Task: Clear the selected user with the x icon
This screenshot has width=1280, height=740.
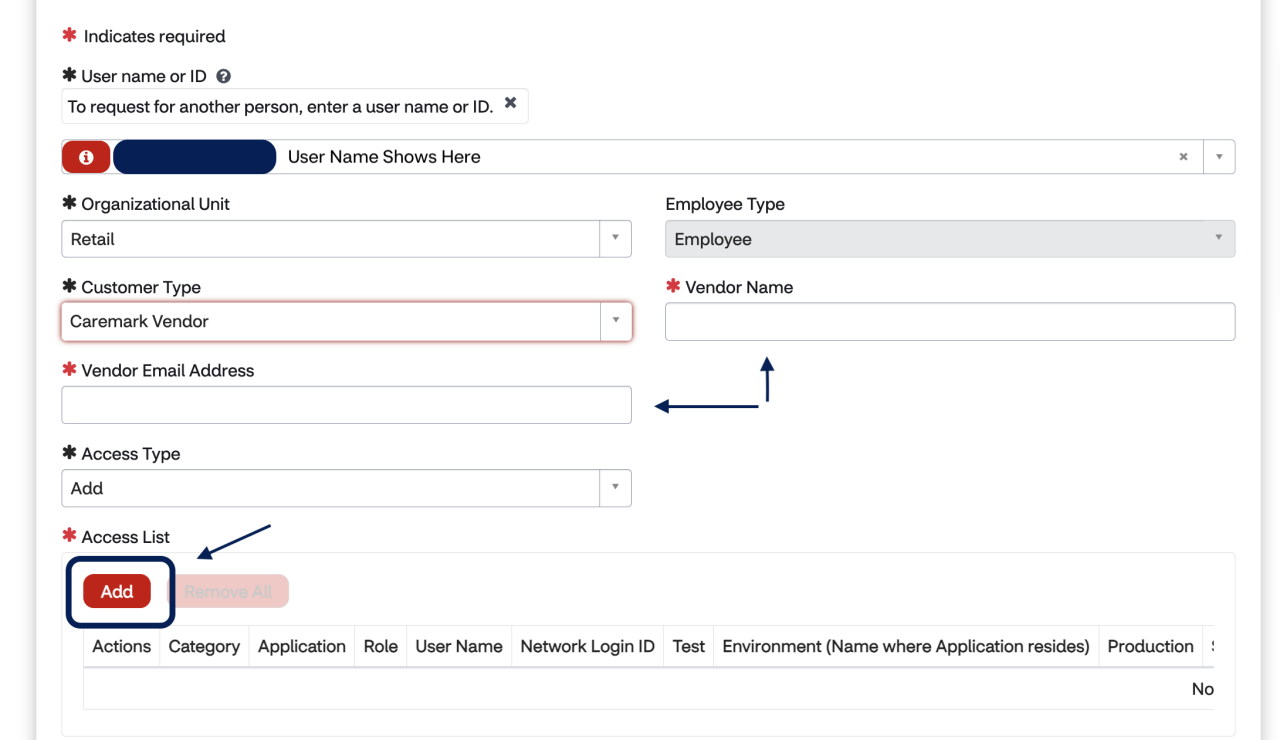Action: click(x=1183, y=157)
